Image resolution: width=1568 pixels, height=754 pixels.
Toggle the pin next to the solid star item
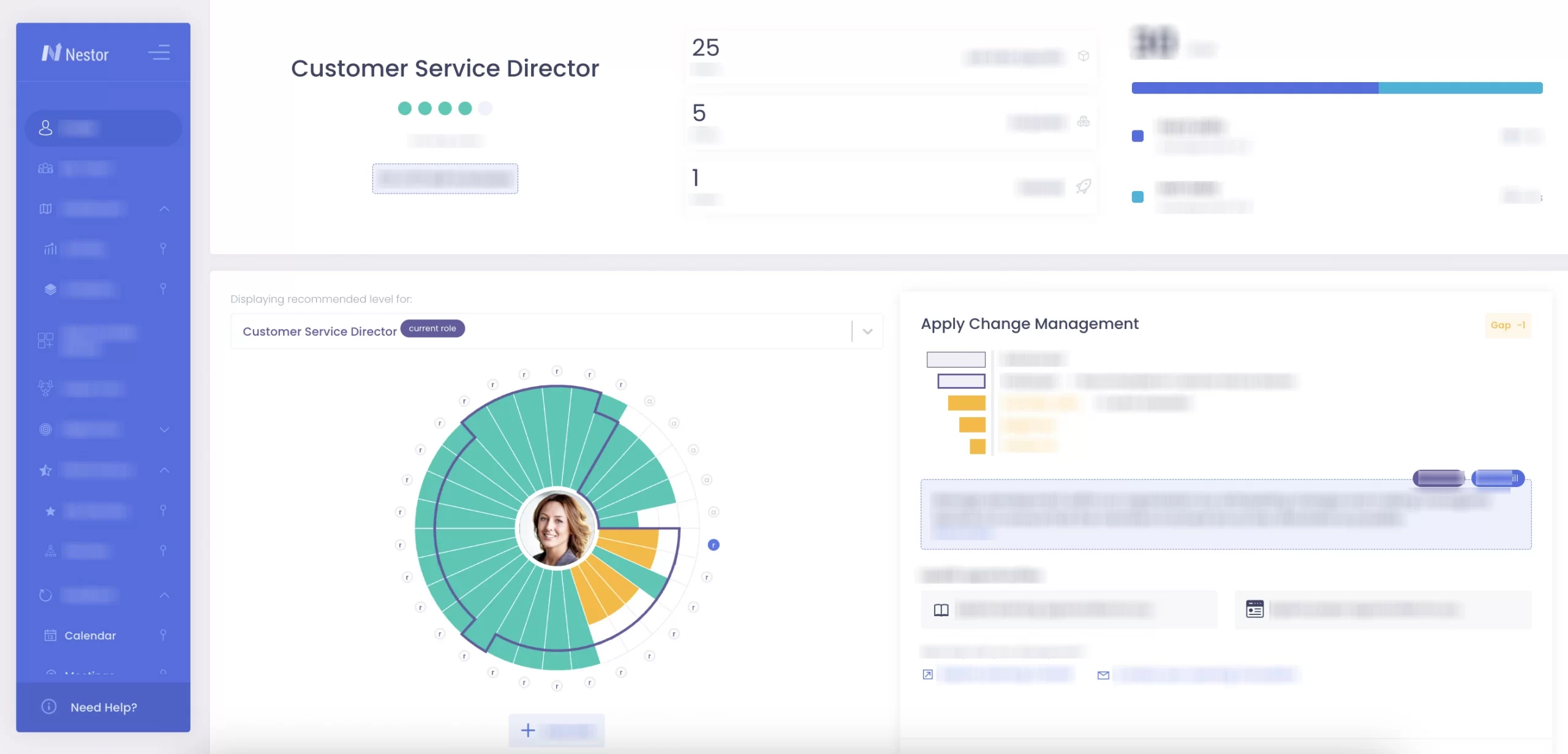(x=163, y=510)
